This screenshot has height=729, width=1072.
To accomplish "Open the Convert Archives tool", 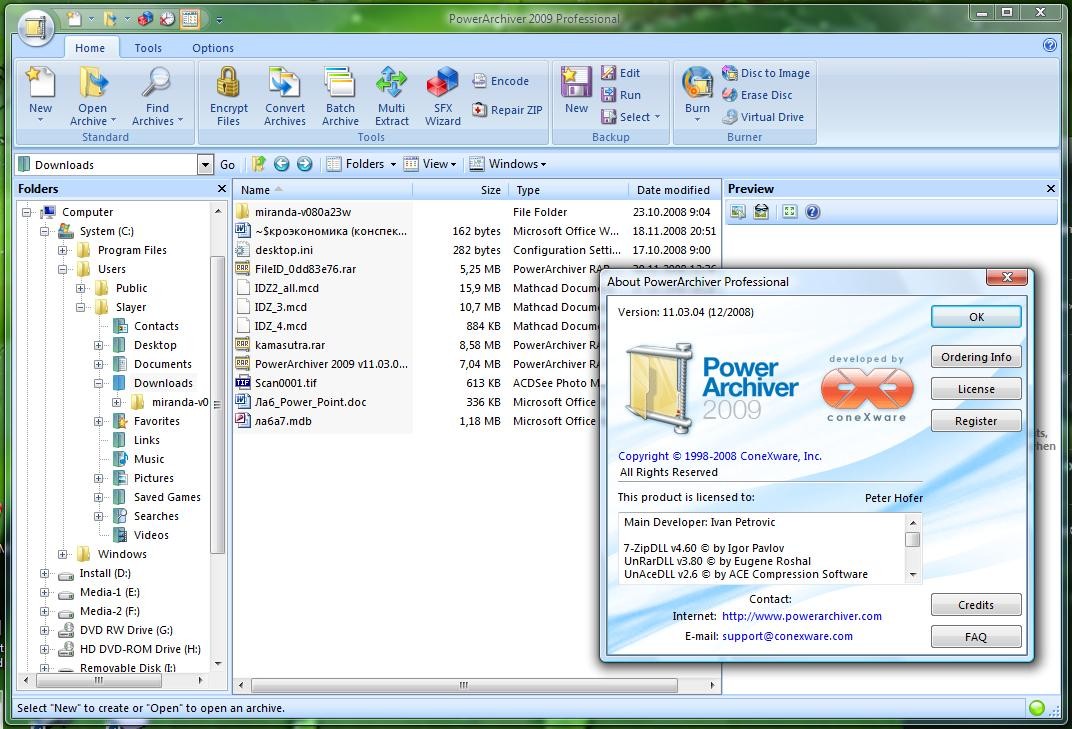I will click(284, 96).
